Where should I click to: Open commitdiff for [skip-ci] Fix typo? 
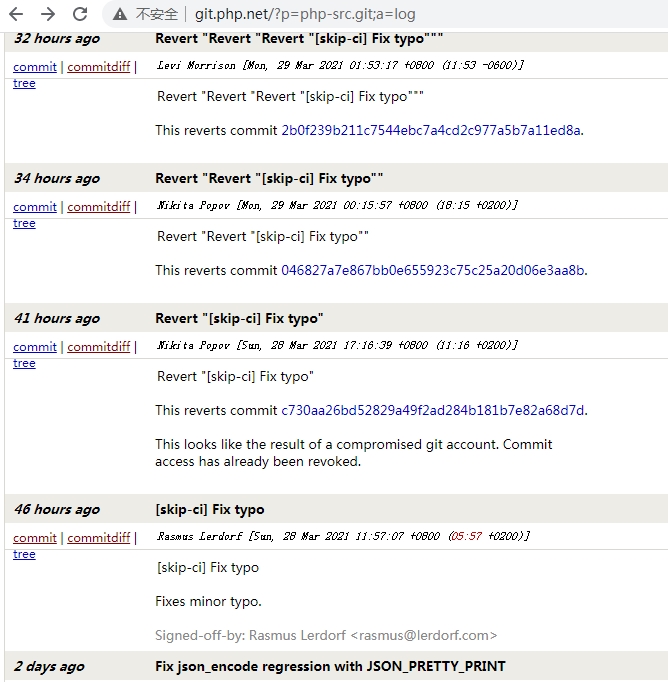point(99,538)
